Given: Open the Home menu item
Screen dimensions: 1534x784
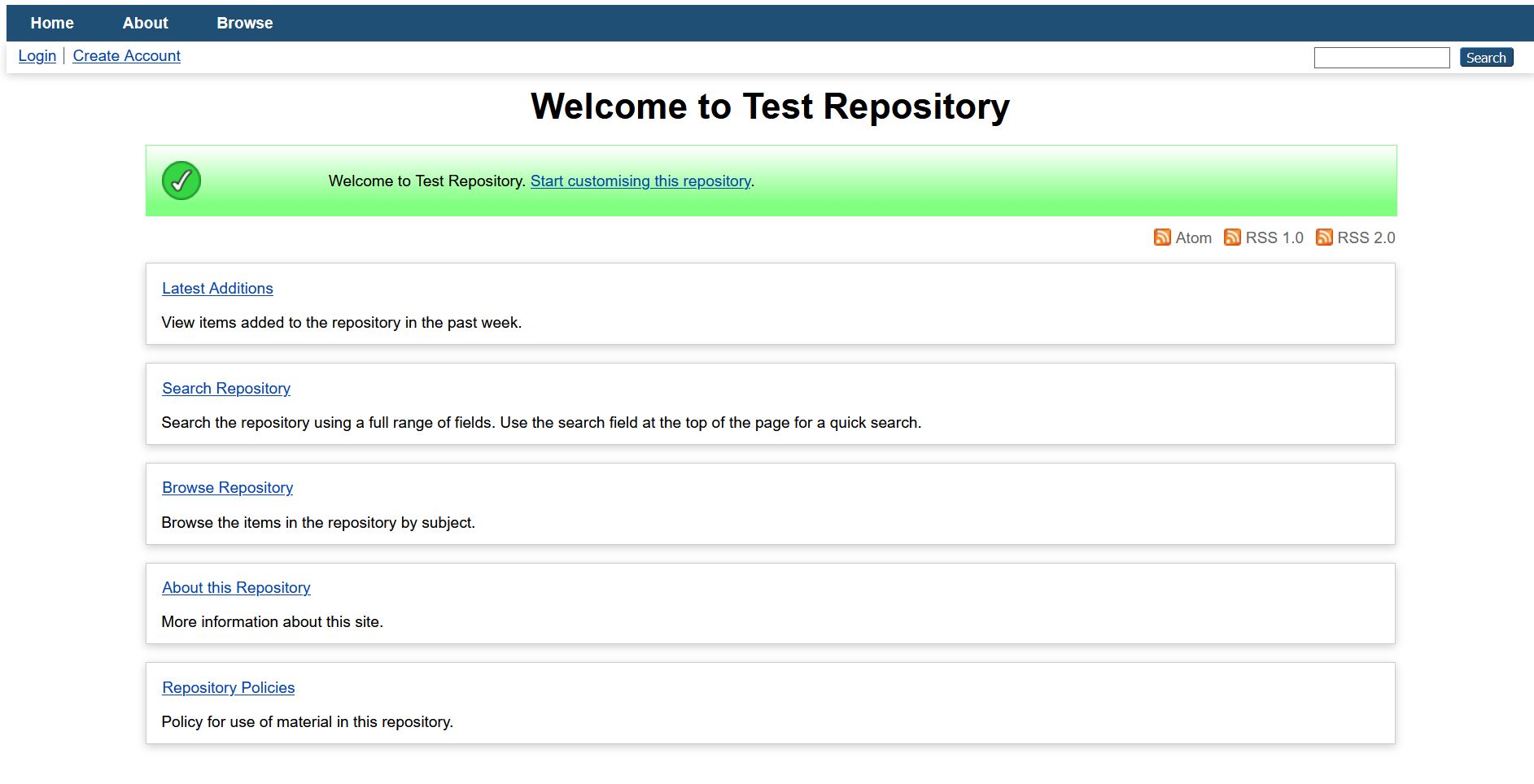Looking at the screenshot, I should pyautogui.click(x=52, y=23).
